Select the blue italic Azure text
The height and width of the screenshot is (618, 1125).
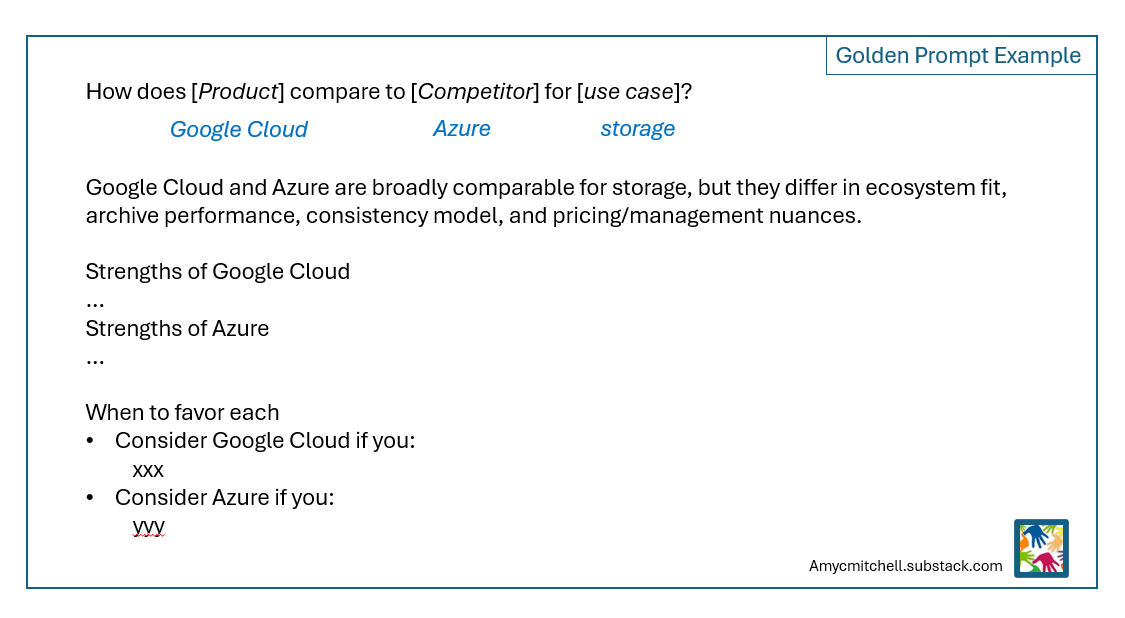point(461,129)
